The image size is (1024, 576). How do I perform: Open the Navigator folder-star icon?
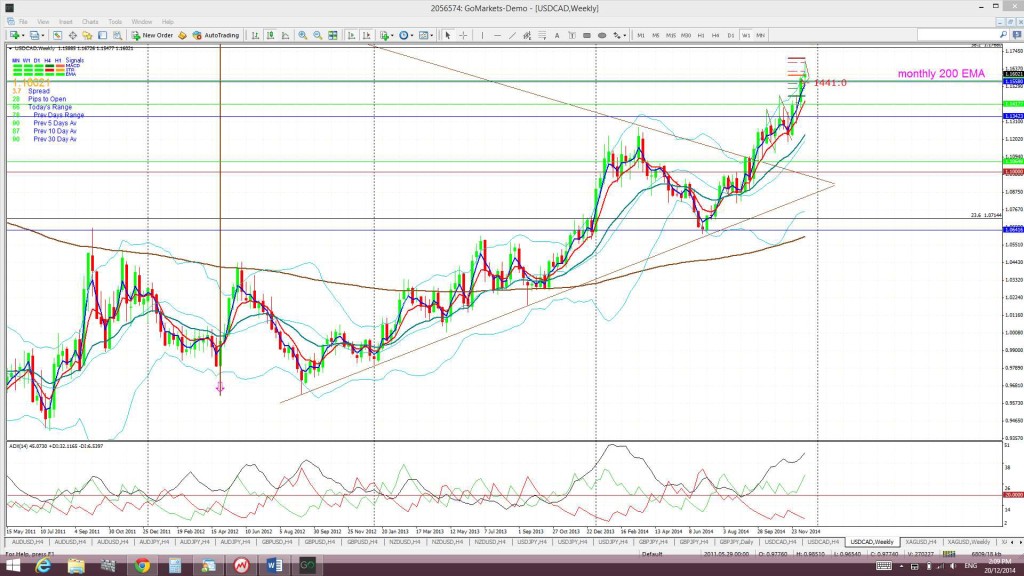88,35
